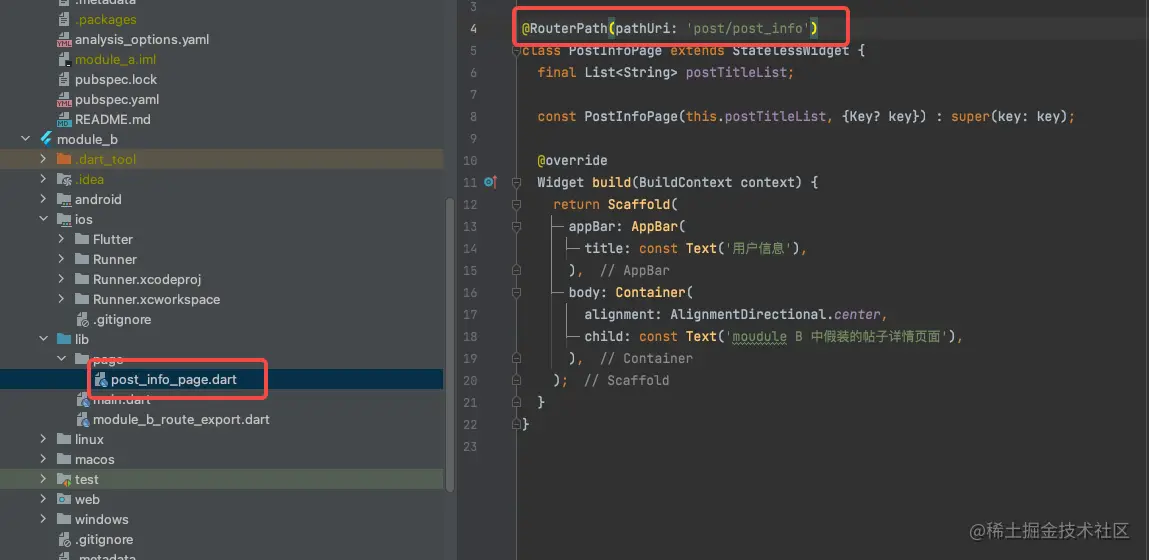This screenshot has height=560, width=1149.
Task: Click the '@override' annotation
Action: pos(572,161)
